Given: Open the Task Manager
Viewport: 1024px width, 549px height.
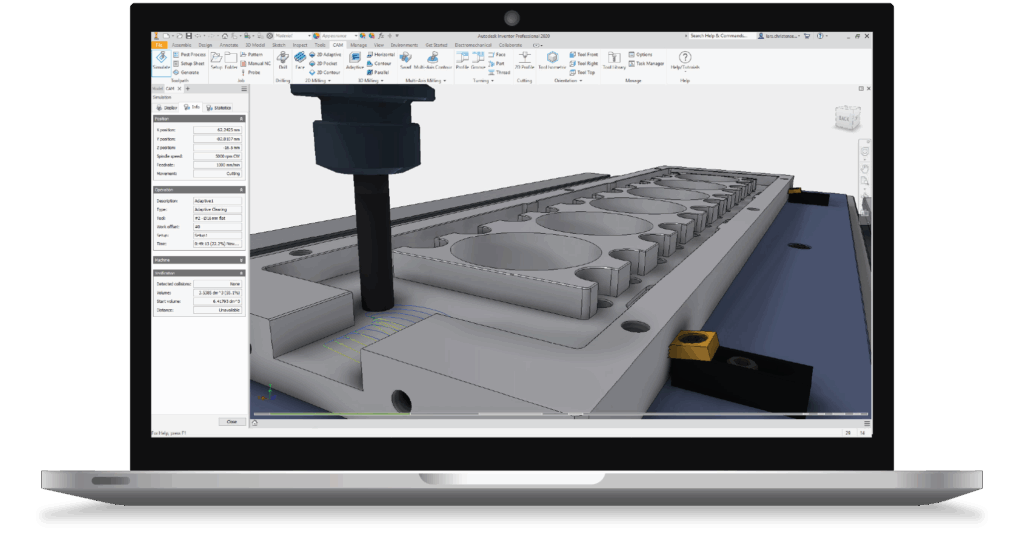Looking at the screenshot, I should point(647,64).
